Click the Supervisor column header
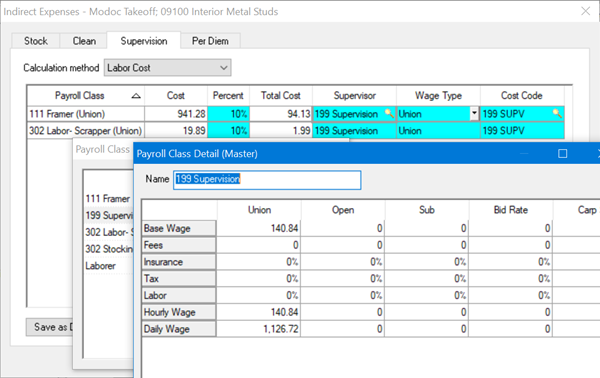The image size is (600, 378). (354, 96)
